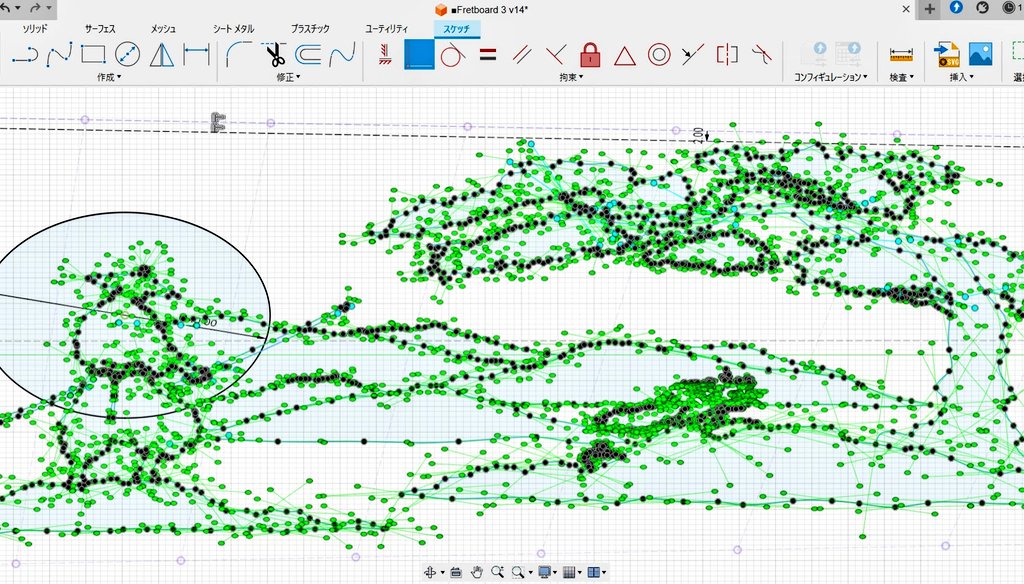Open the Zoom Window dropdown arrow
The image size is (1024, 584).
point(530,573)
